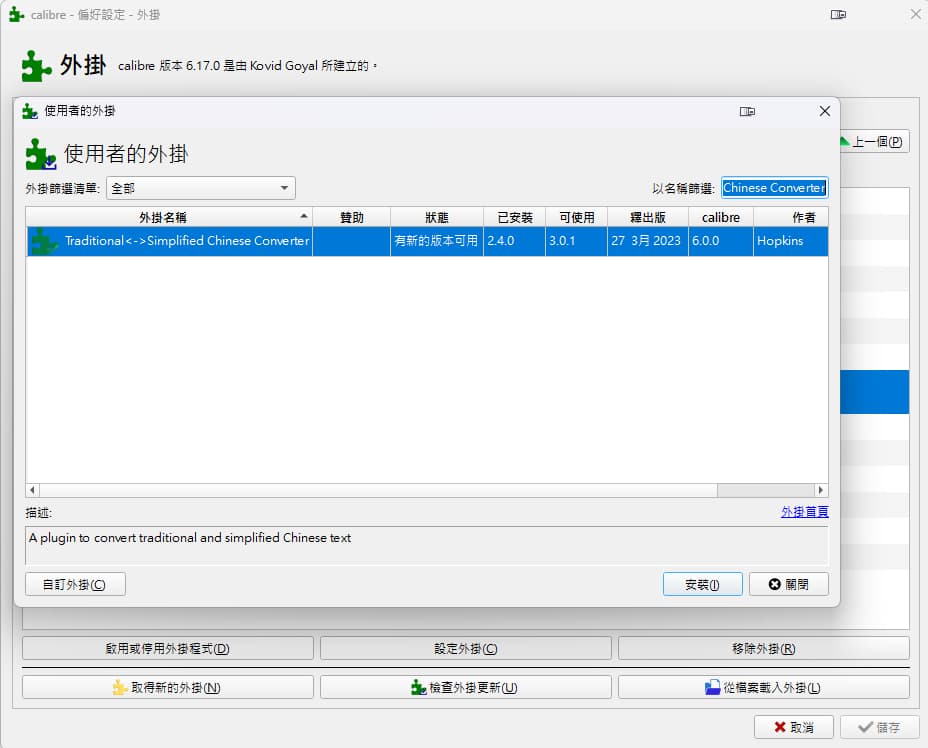Click the 設定外掛 button
Screen dimensions: 928x748
(x=465, y=648)
